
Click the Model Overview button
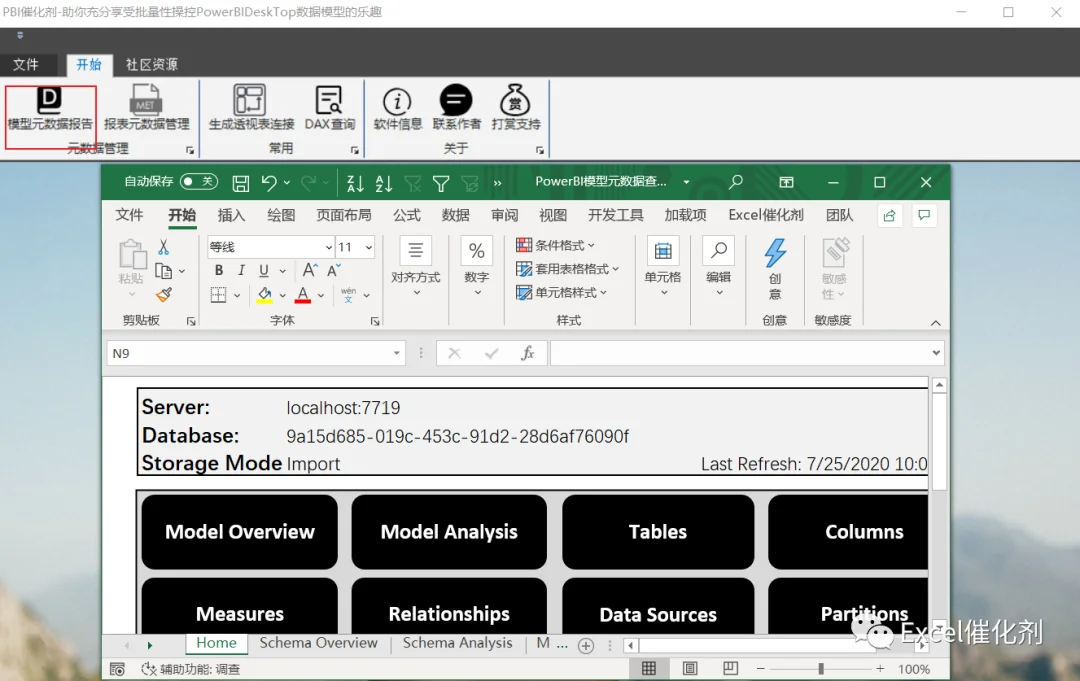click(240, 532)
